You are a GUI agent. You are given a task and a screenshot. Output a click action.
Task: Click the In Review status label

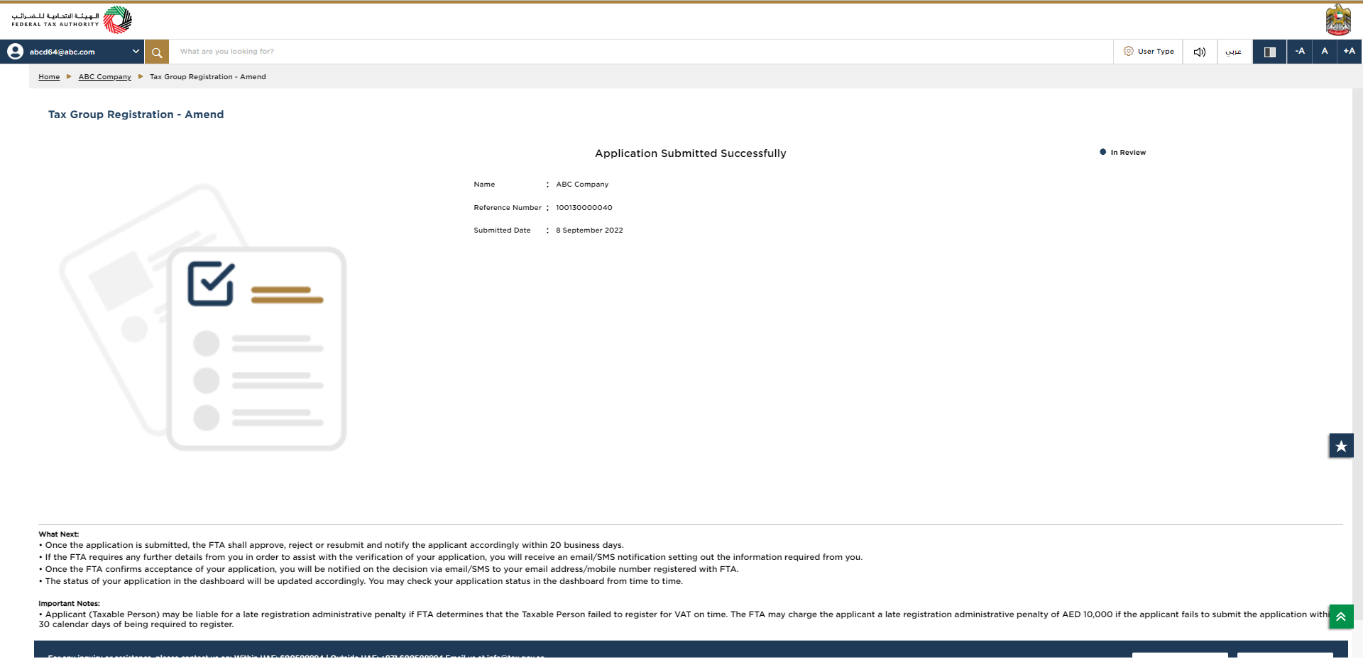click(x=1128, y=153)
